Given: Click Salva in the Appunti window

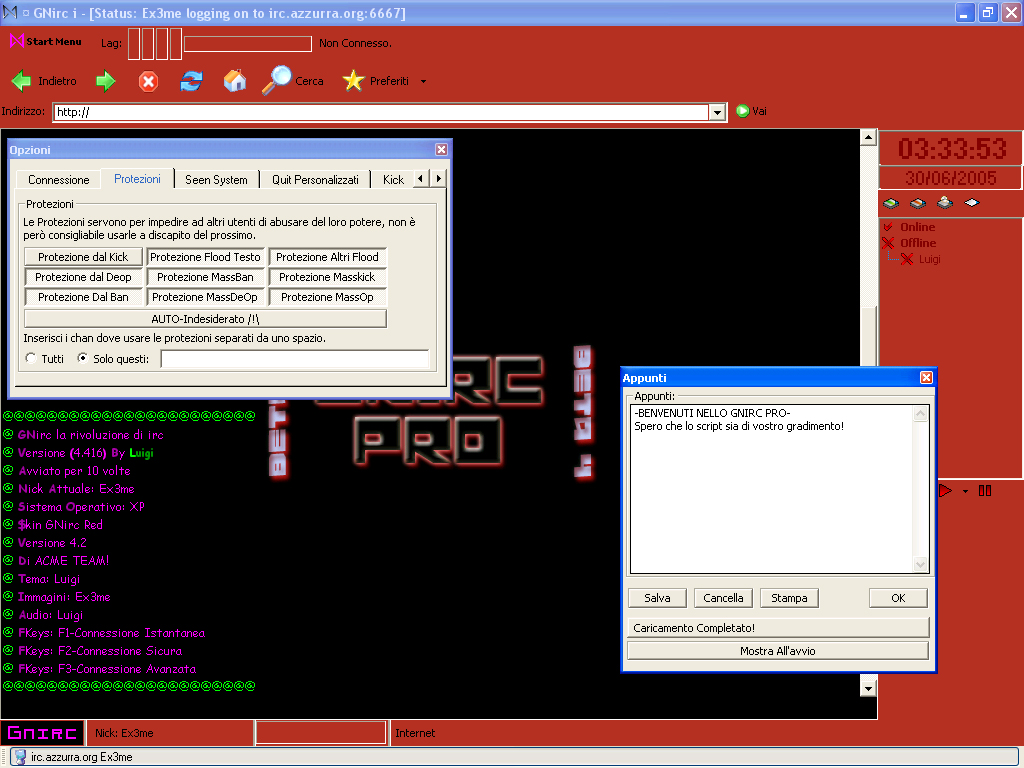Looking at the screenshot, I should click(657, 598).
